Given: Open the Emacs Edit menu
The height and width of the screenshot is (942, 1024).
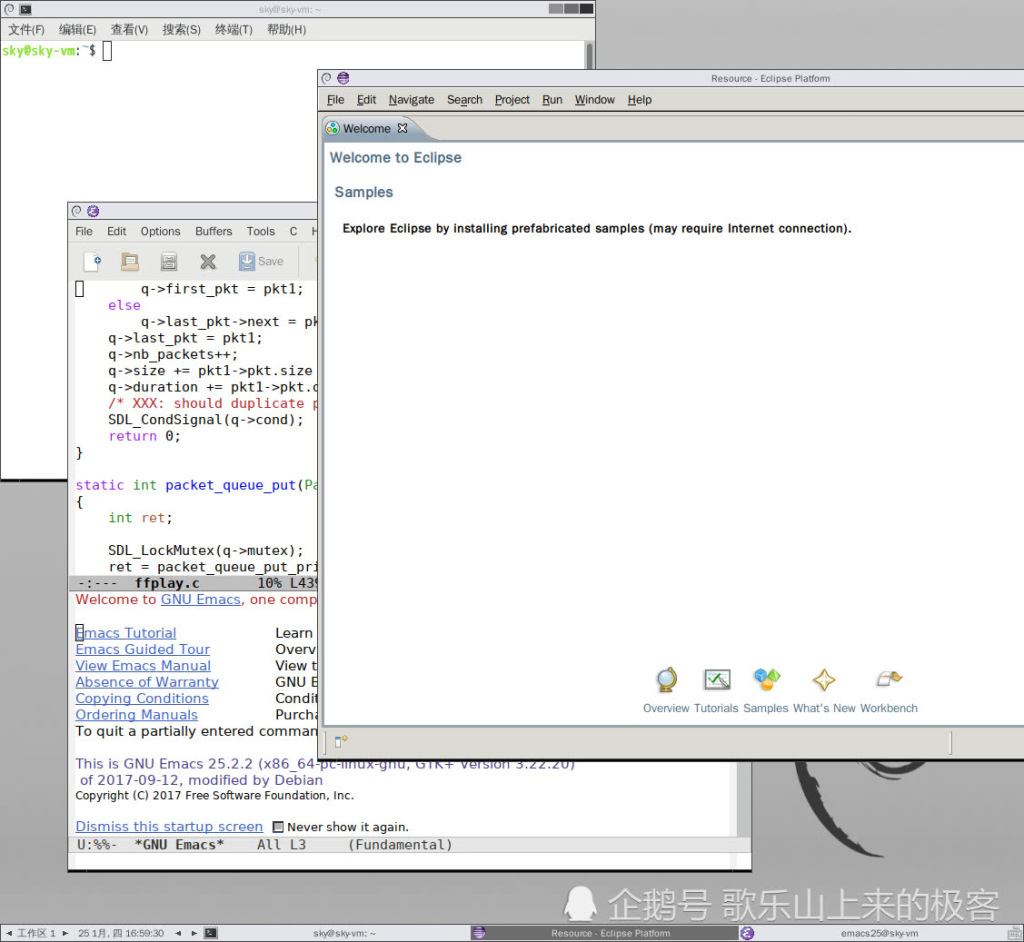Looking at the screenshot, I should [x=116, y=231].
